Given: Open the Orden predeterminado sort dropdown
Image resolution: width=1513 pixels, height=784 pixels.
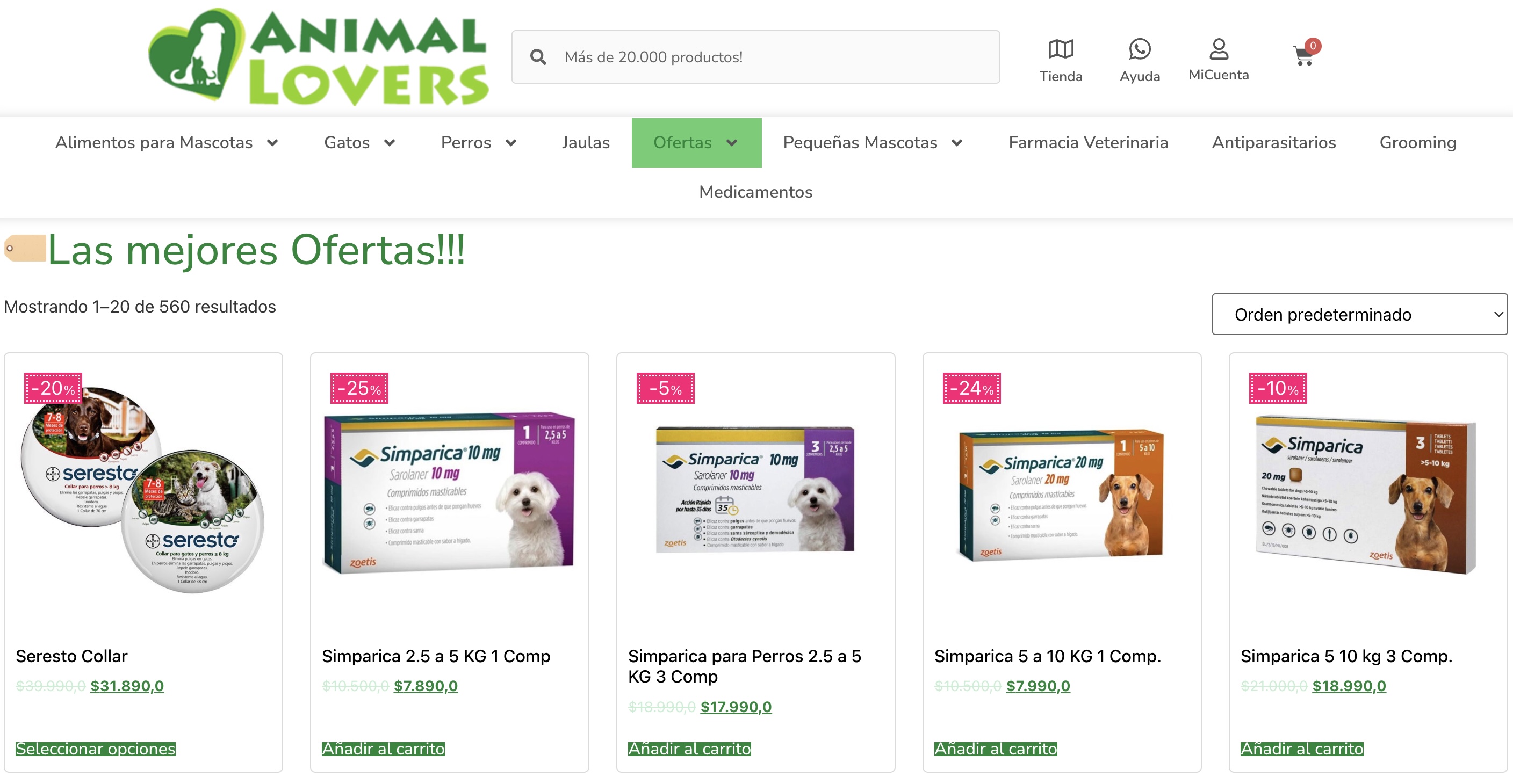Looking at the screenshot, I should (x=1359, y=315).
